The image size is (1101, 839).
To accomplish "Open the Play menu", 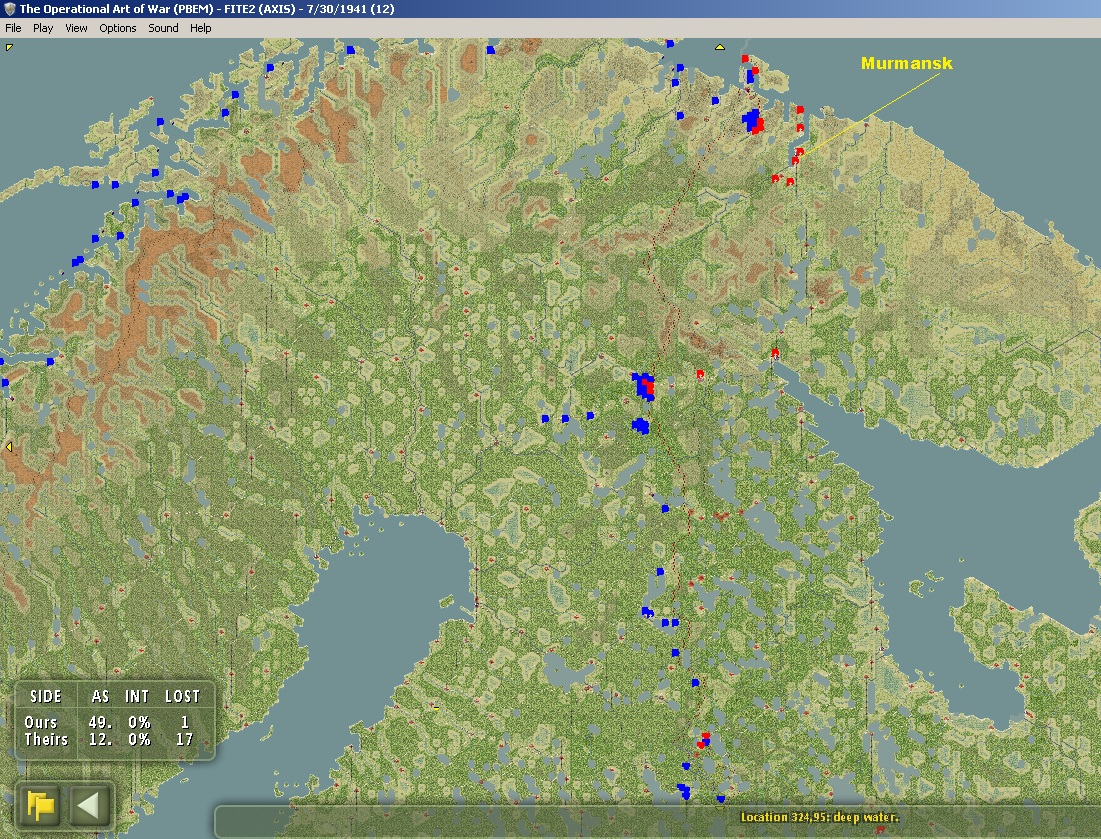I will 43,28.
